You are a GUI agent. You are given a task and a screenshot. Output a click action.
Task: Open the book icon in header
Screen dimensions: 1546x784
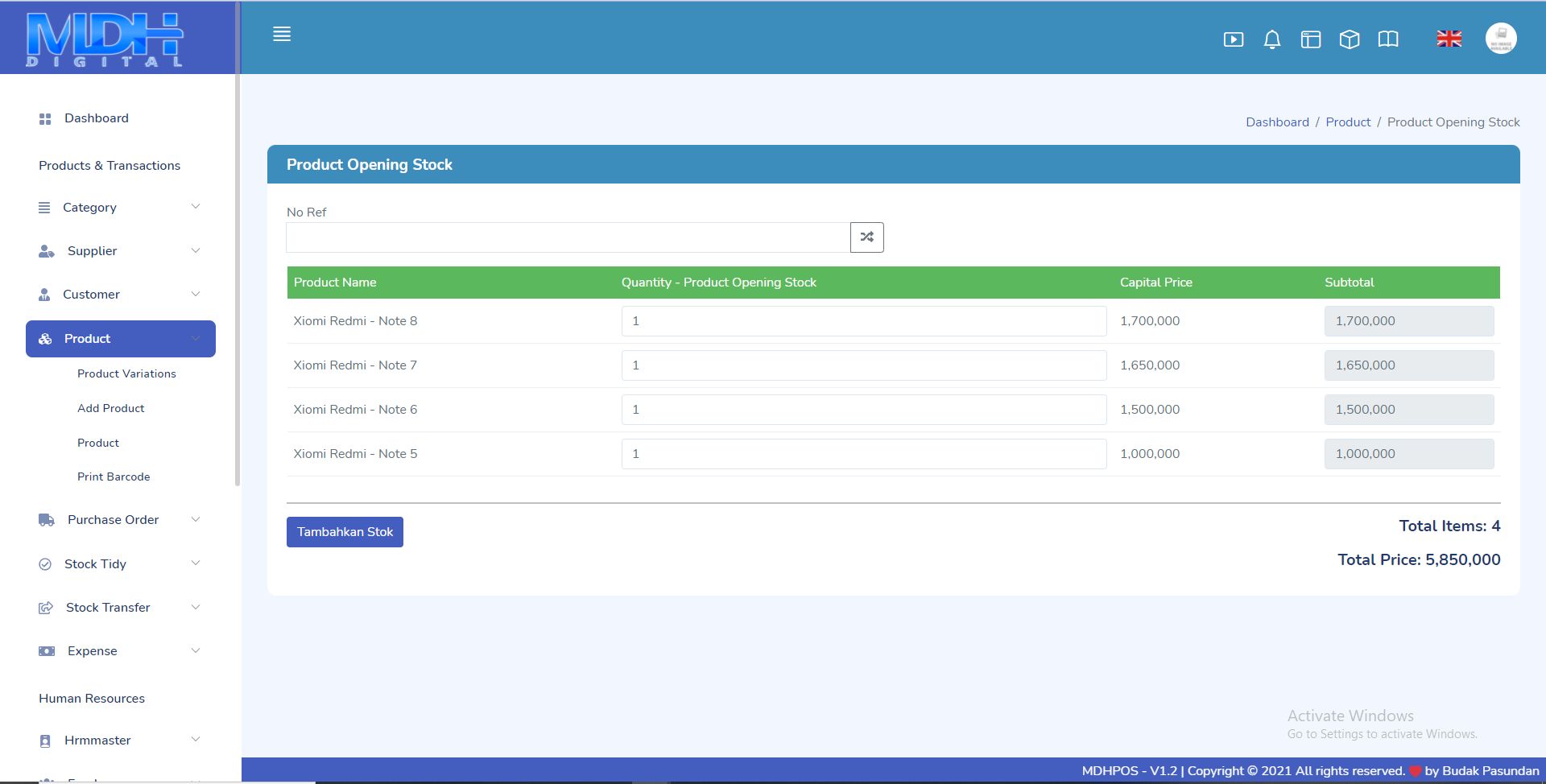point(1388,39)
